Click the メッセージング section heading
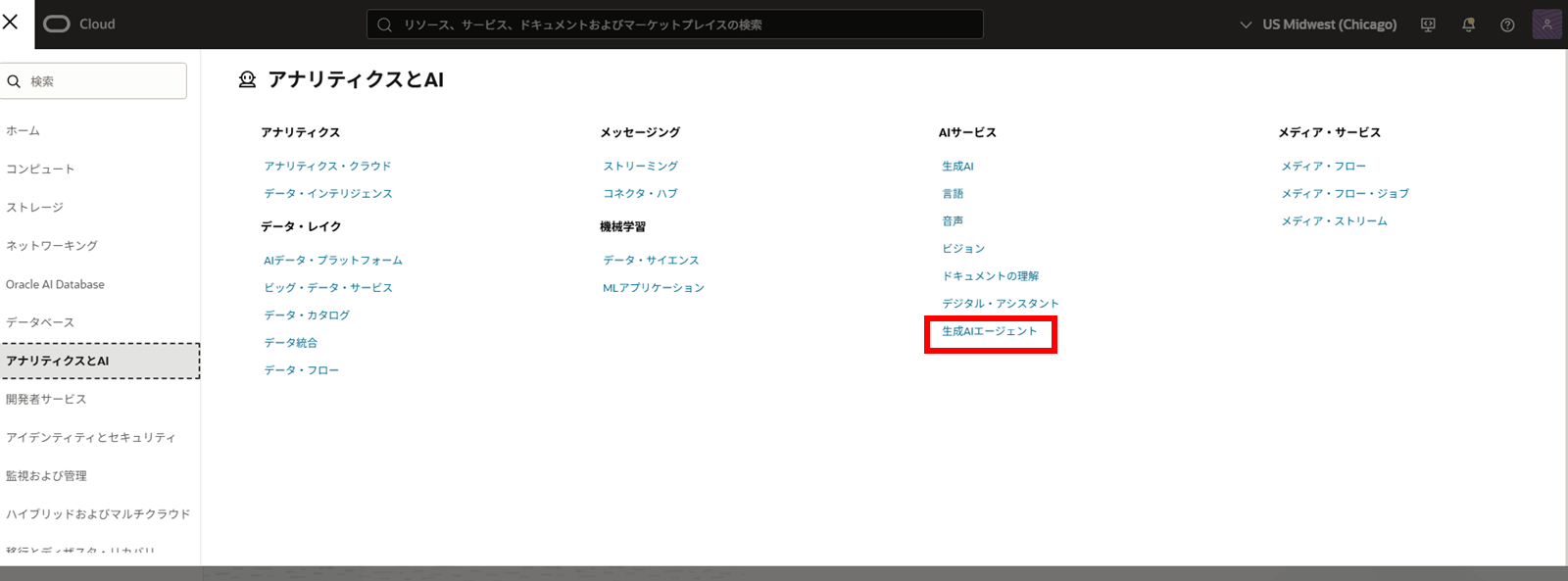Image resolution: width=1568 pixels, height=581 pixels. (640, 132)
